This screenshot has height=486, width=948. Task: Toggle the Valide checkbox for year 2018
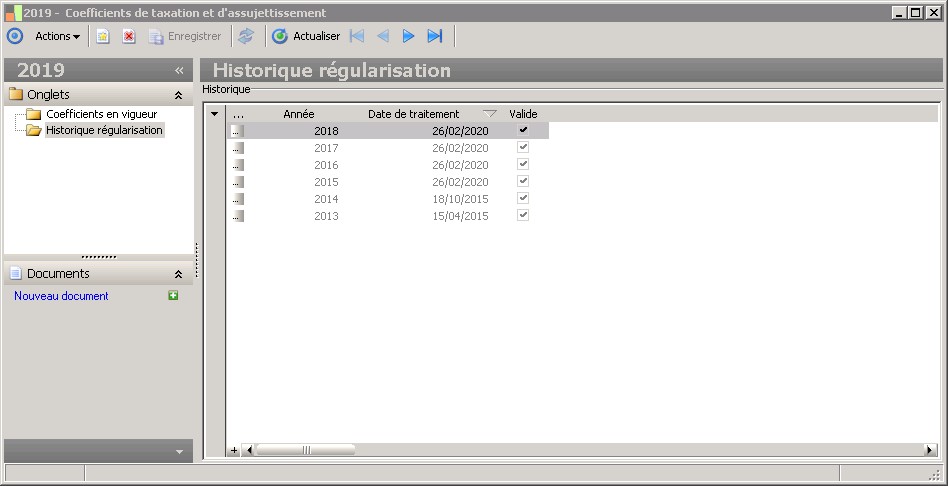click(x=523, y=130)
